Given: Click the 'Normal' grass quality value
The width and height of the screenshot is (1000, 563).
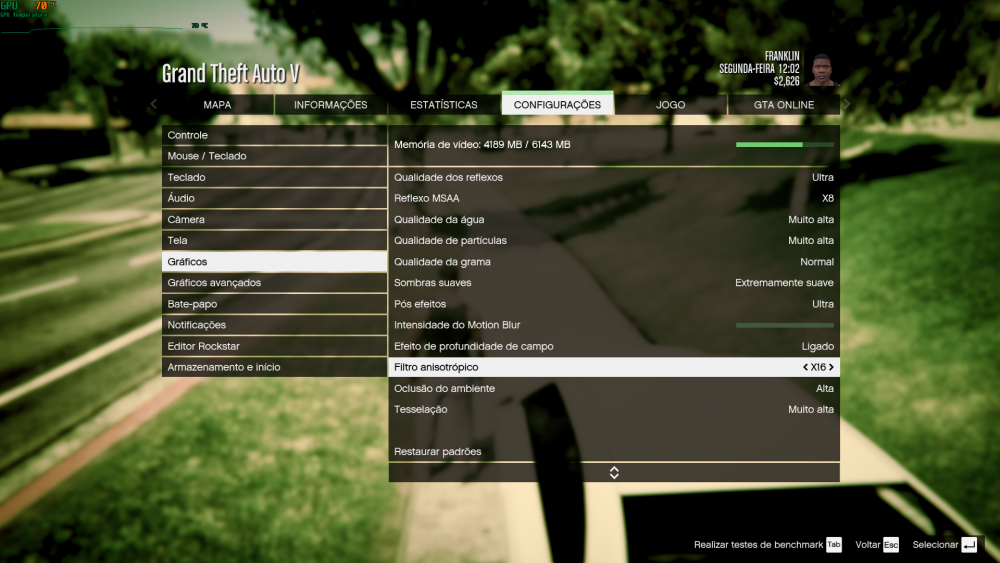Looking at the screenshot, I should point(817,261).
